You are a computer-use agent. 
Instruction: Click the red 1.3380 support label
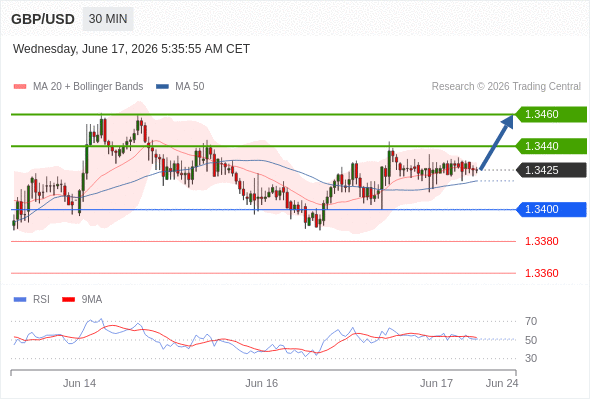541,241
